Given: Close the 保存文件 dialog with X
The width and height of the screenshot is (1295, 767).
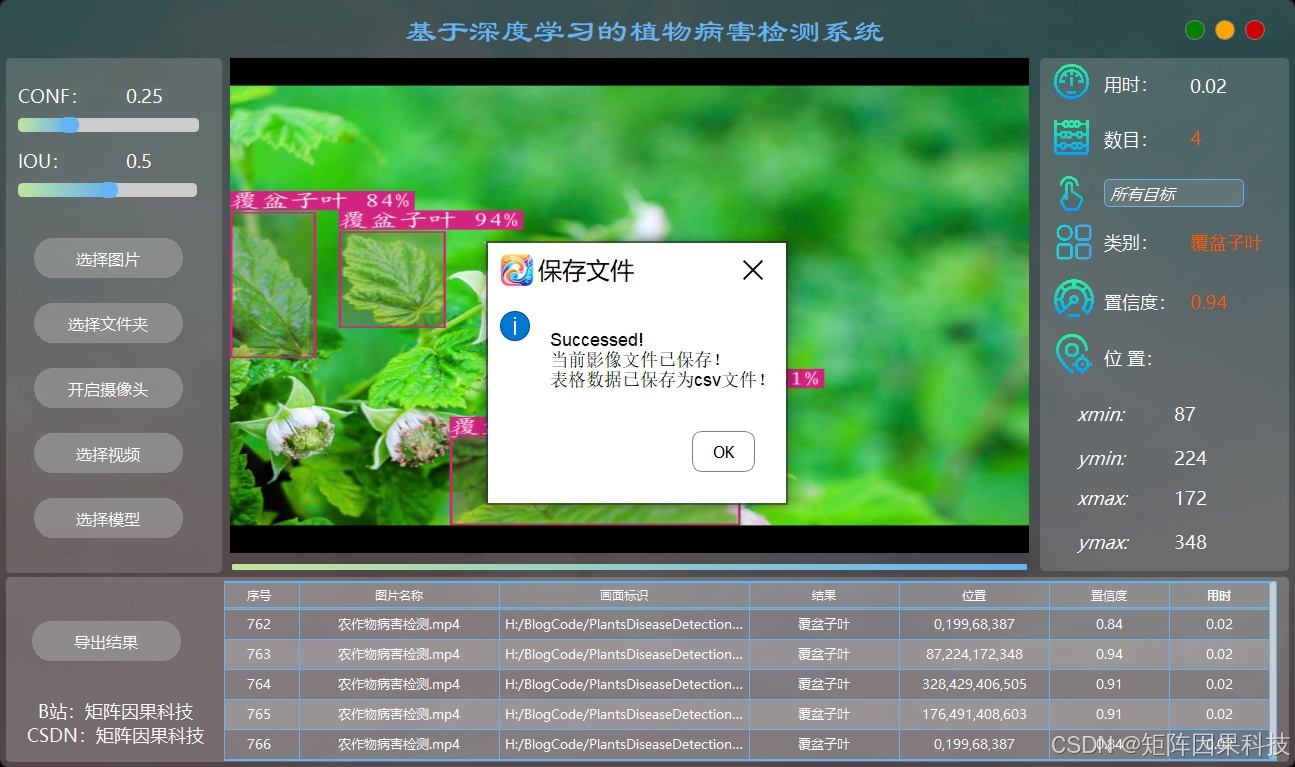Looking at the screenshot, I should click(x=753, y=270).
